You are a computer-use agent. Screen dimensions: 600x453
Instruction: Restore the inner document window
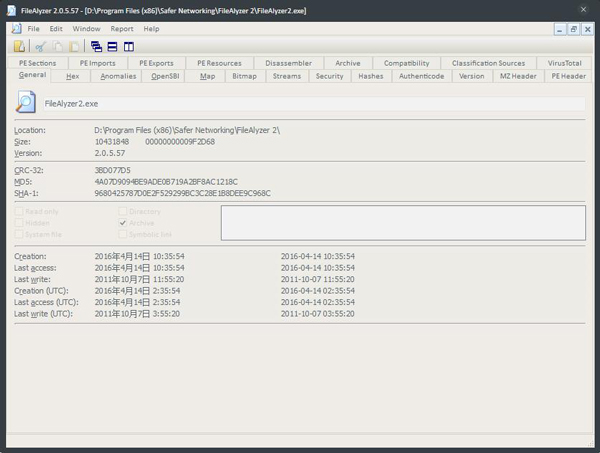click(574, 29)
